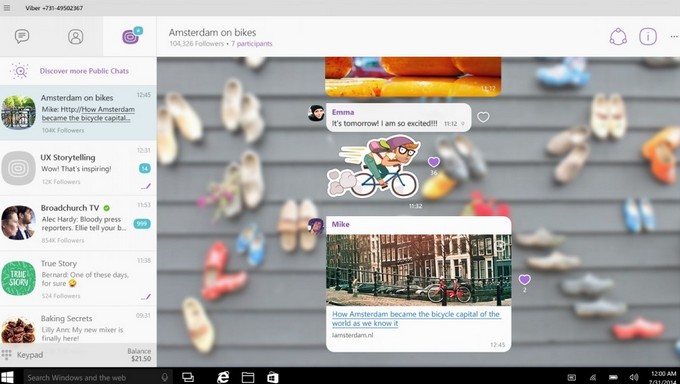Screen dimensions: 680x384
Task: Click the 999 unread badge on Broadchurch TV
Action: [x=142, y=224]
